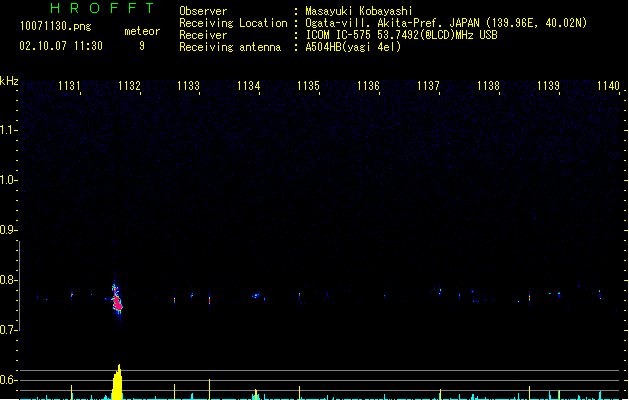Click the date stamp 02.10.07 11:30
The height and width of the screenshot is (400, 629).
[x=61, y=46]
